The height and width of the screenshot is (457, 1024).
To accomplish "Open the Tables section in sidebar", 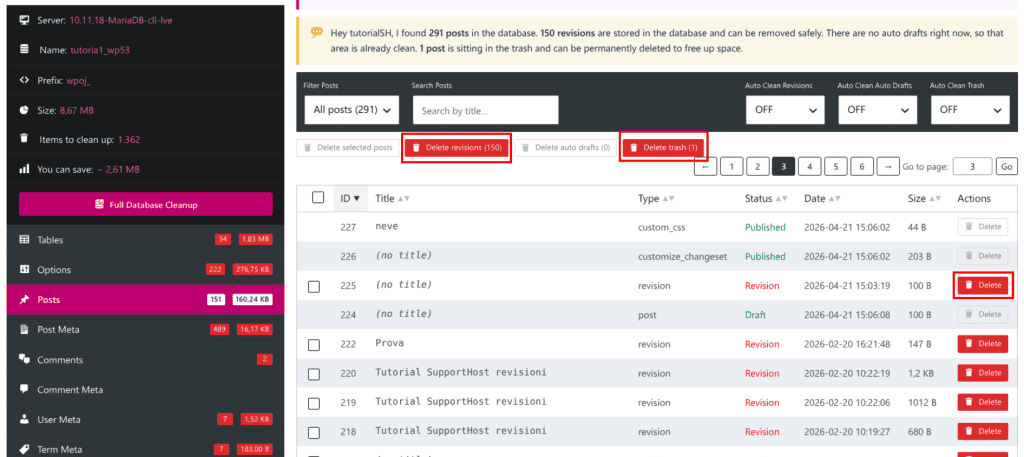I will coord(145,240).
